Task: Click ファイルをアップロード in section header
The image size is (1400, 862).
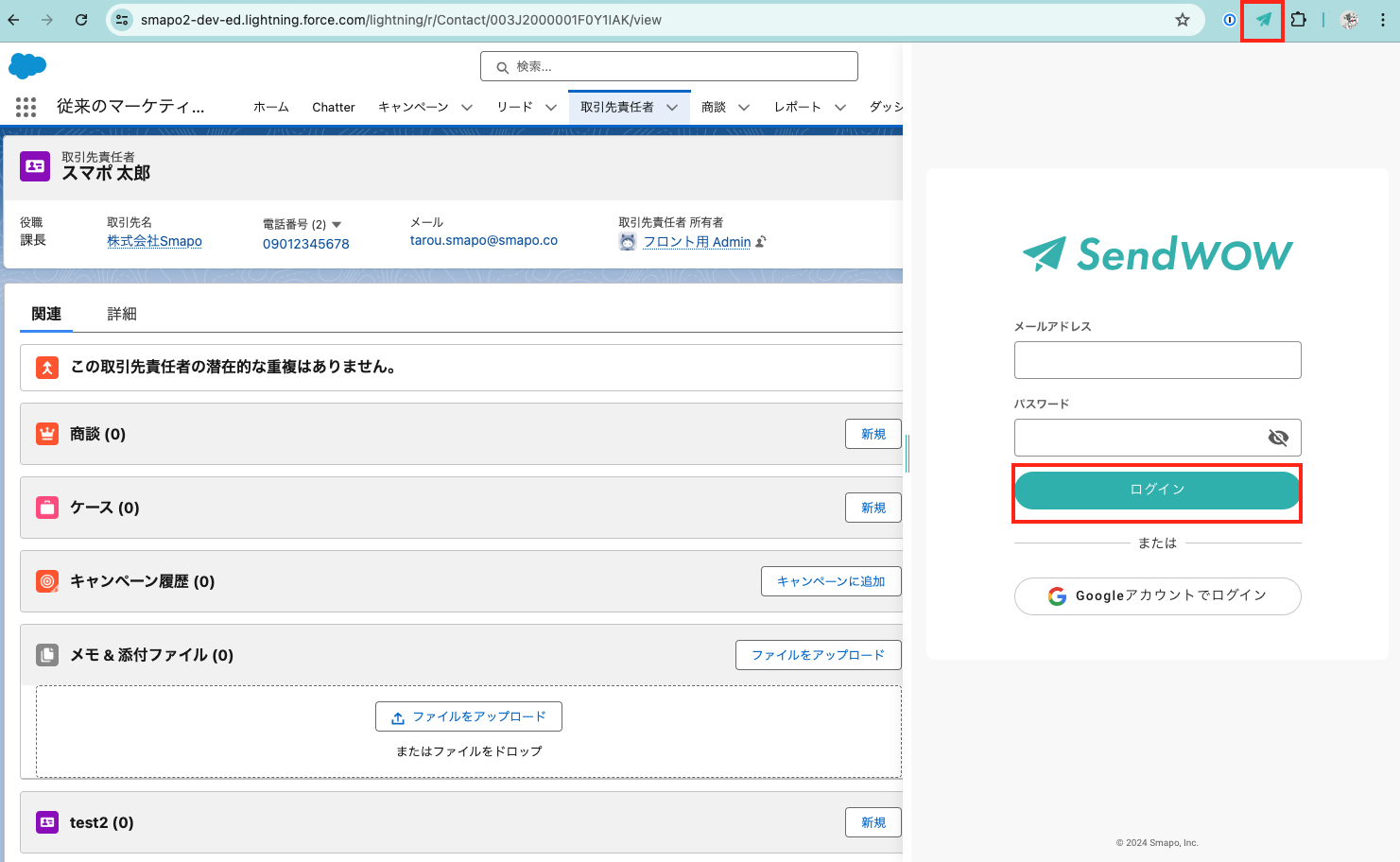Action: click(x=819, y=655)
